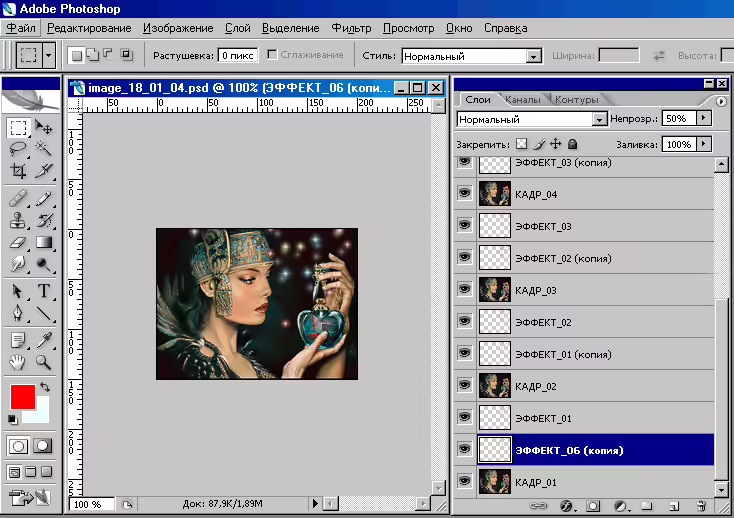Open the Заливка fill slider arrow

(x=704, y=144)
